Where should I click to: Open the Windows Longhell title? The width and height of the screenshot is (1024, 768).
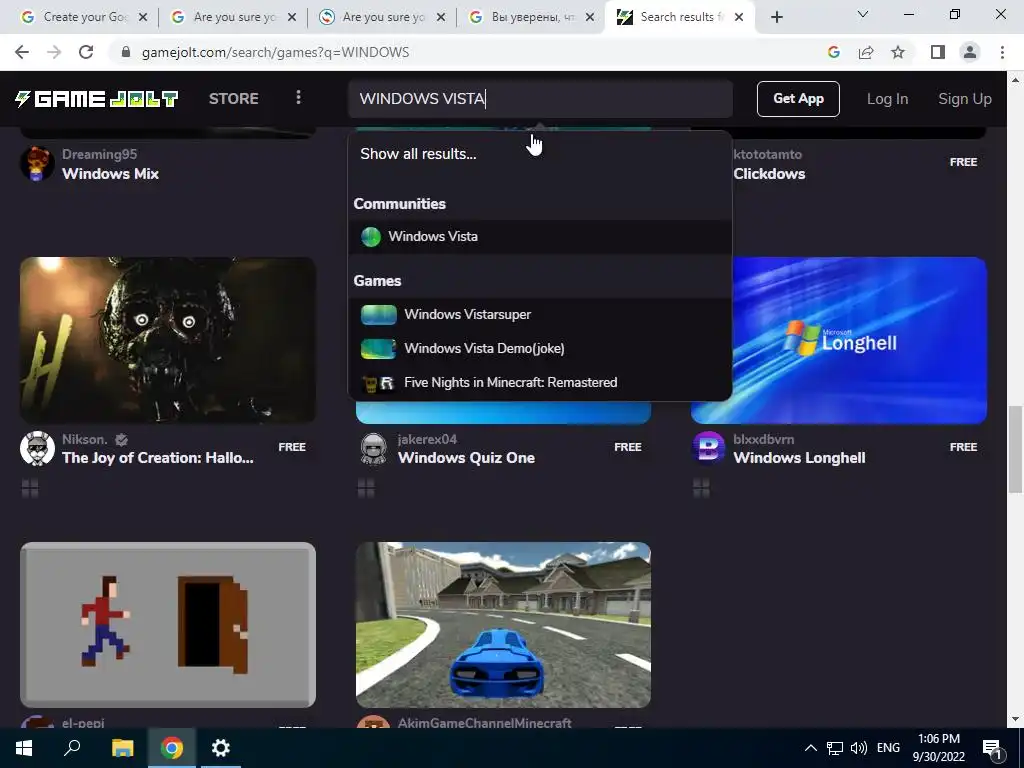[x=799, y=458]
